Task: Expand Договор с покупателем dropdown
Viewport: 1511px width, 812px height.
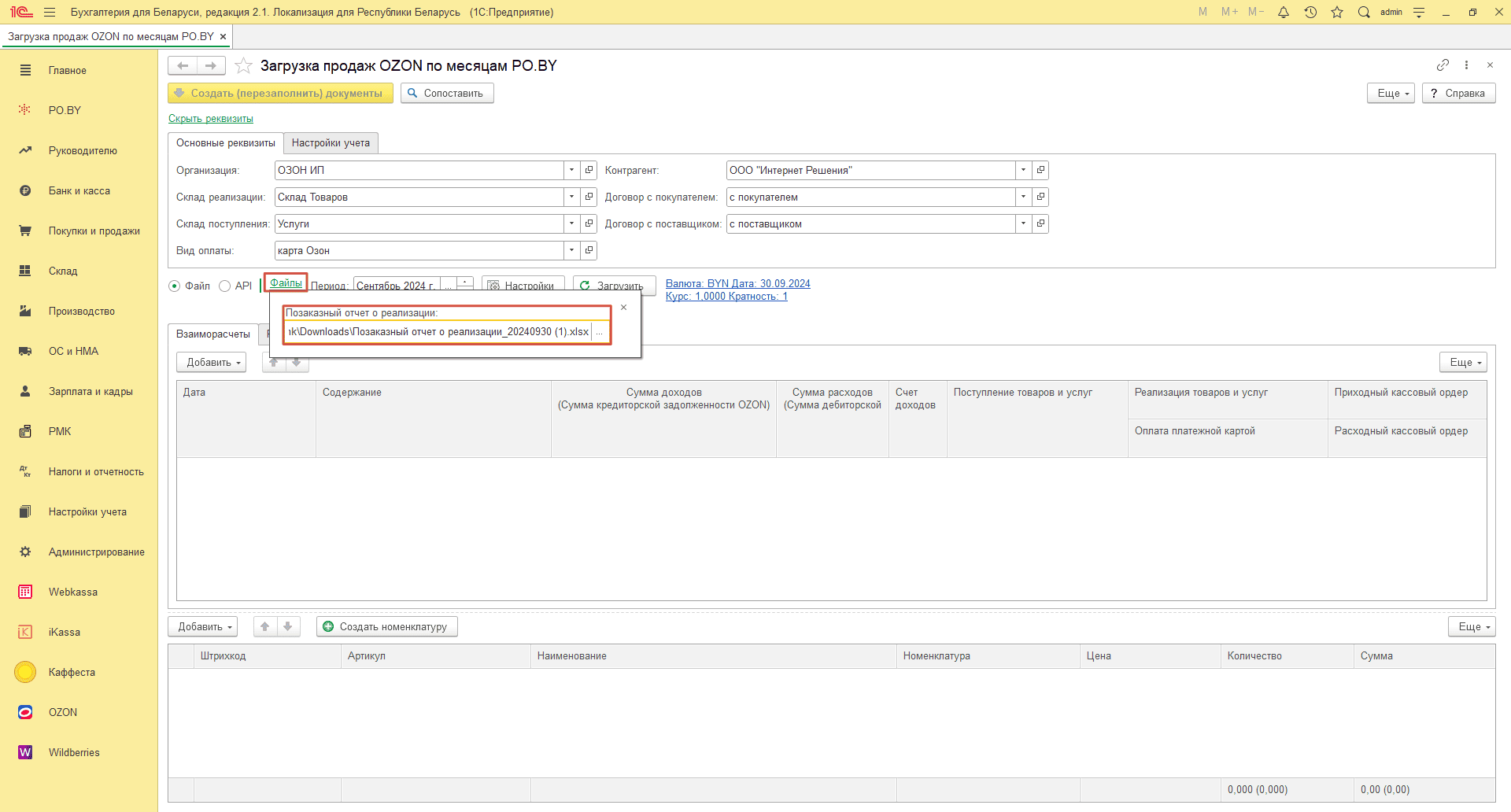Action: point(1023,197)
